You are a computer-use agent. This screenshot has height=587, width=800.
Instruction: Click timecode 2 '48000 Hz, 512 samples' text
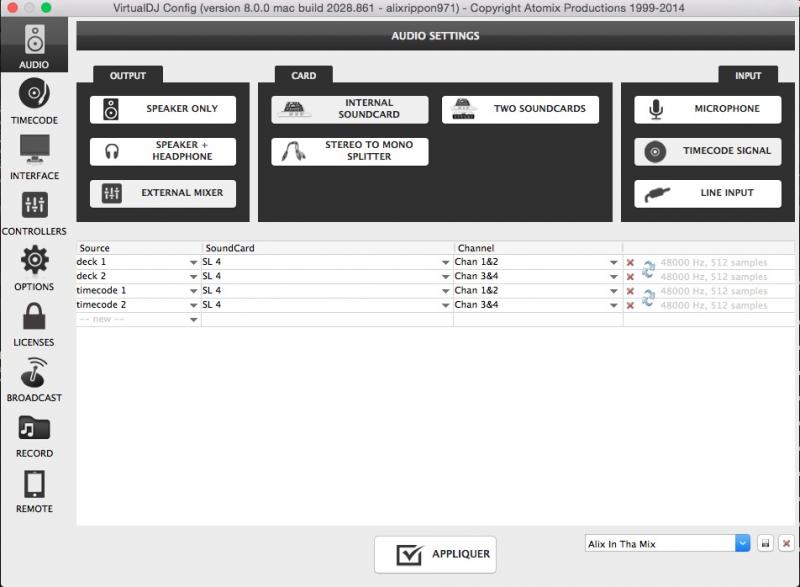click(714, 305)
